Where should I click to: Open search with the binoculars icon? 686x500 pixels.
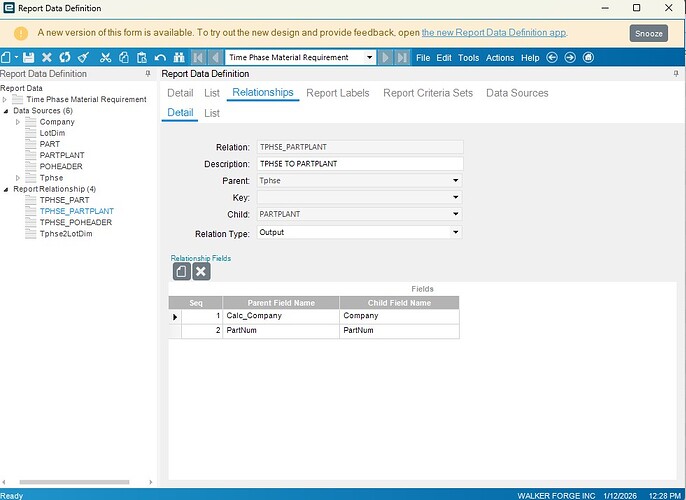pyautogui.click(x=179, y=58)
